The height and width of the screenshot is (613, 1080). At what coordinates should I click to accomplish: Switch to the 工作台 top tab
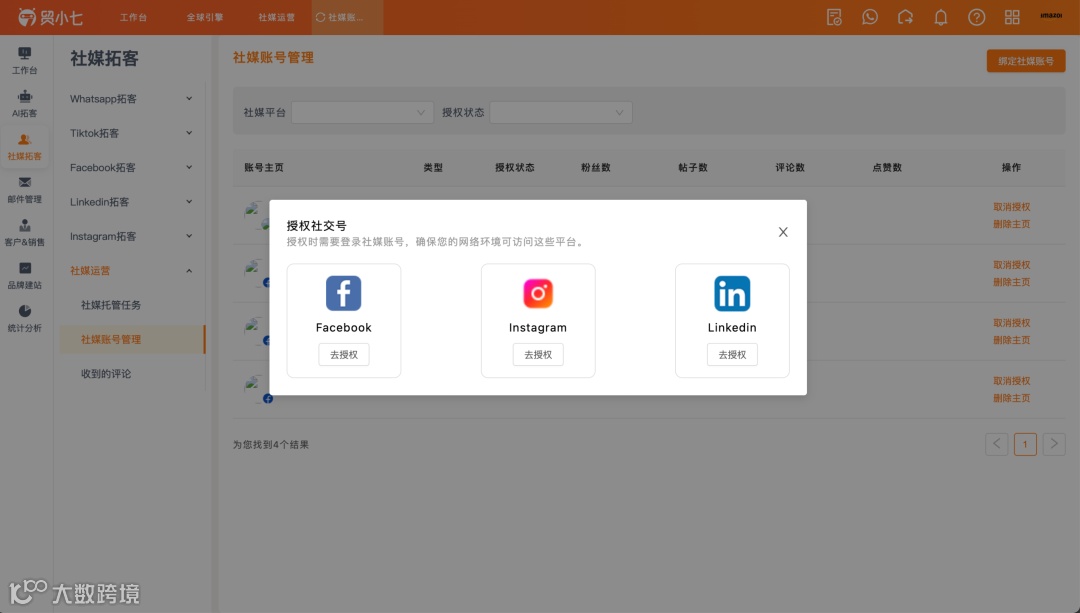click(133, 17)
